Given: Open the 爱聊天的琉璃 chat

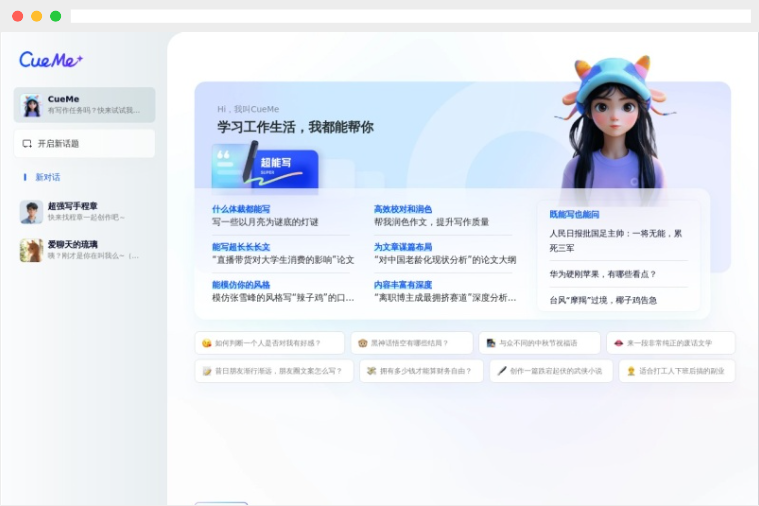Looking at the screenshot, I should point(84,250).
